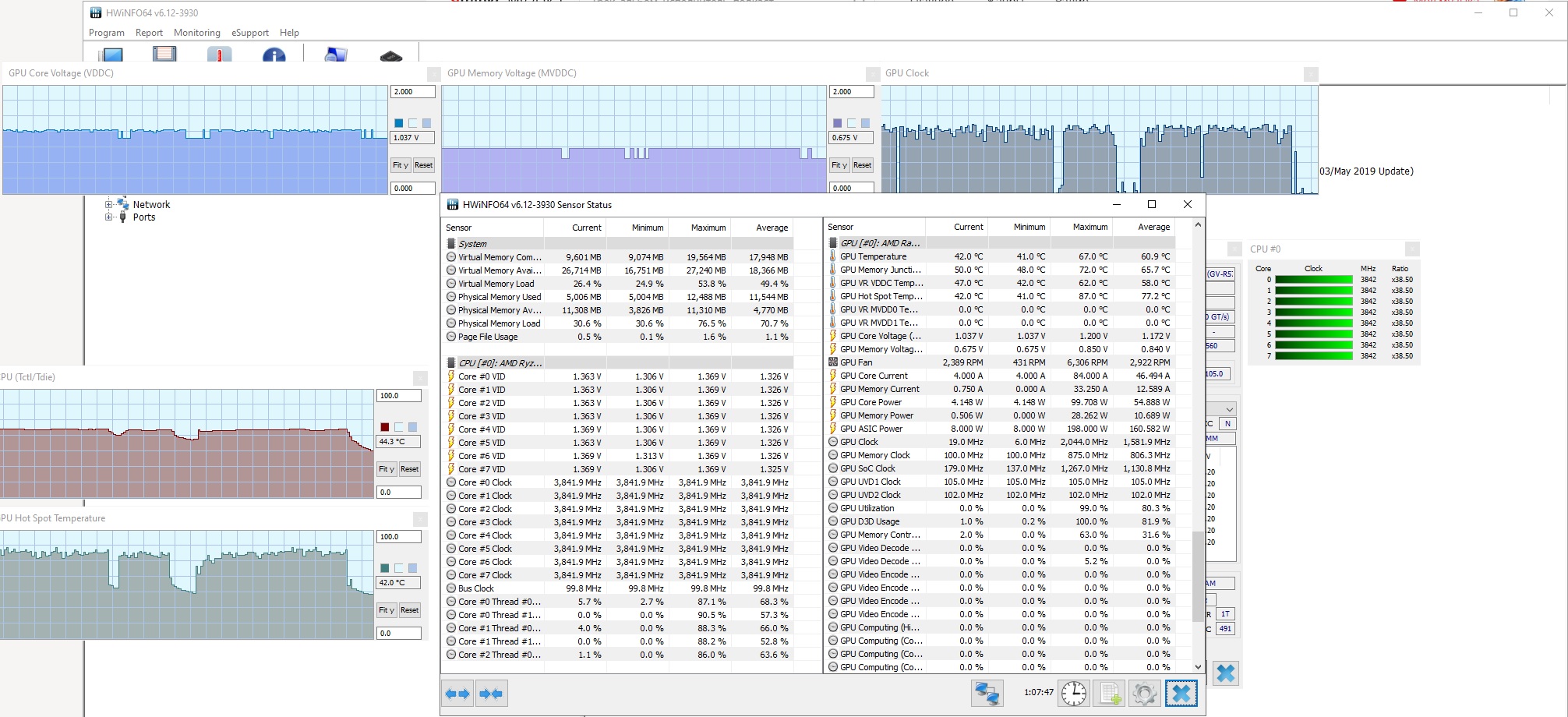Click the Save Report floppy disk icon

tap(164, 55)
